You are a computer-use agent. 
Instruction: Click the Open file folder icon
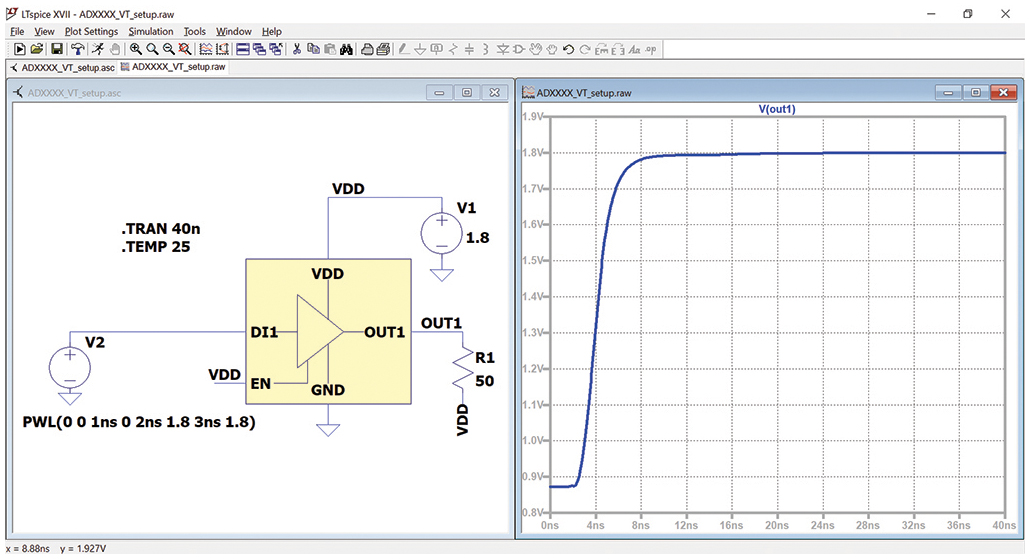point(37,49)
